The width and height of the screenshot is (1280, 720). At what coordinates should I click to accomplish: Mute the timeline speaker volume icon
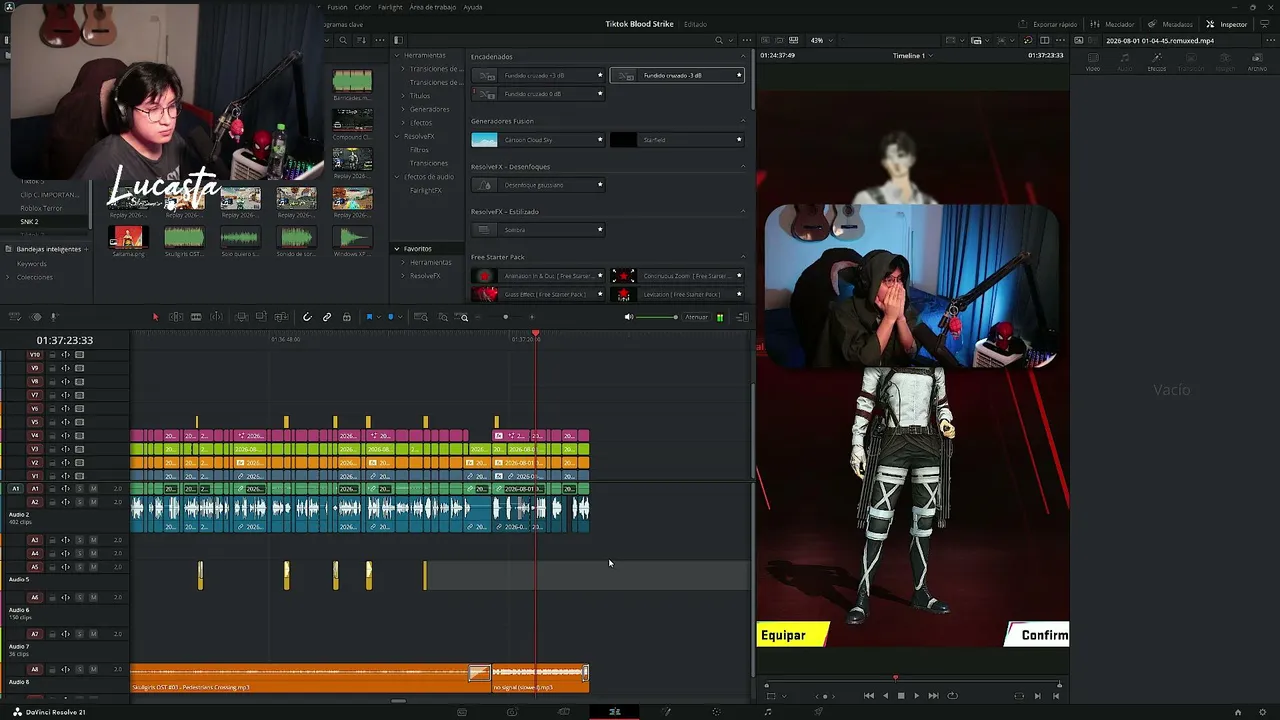(629, 317)
